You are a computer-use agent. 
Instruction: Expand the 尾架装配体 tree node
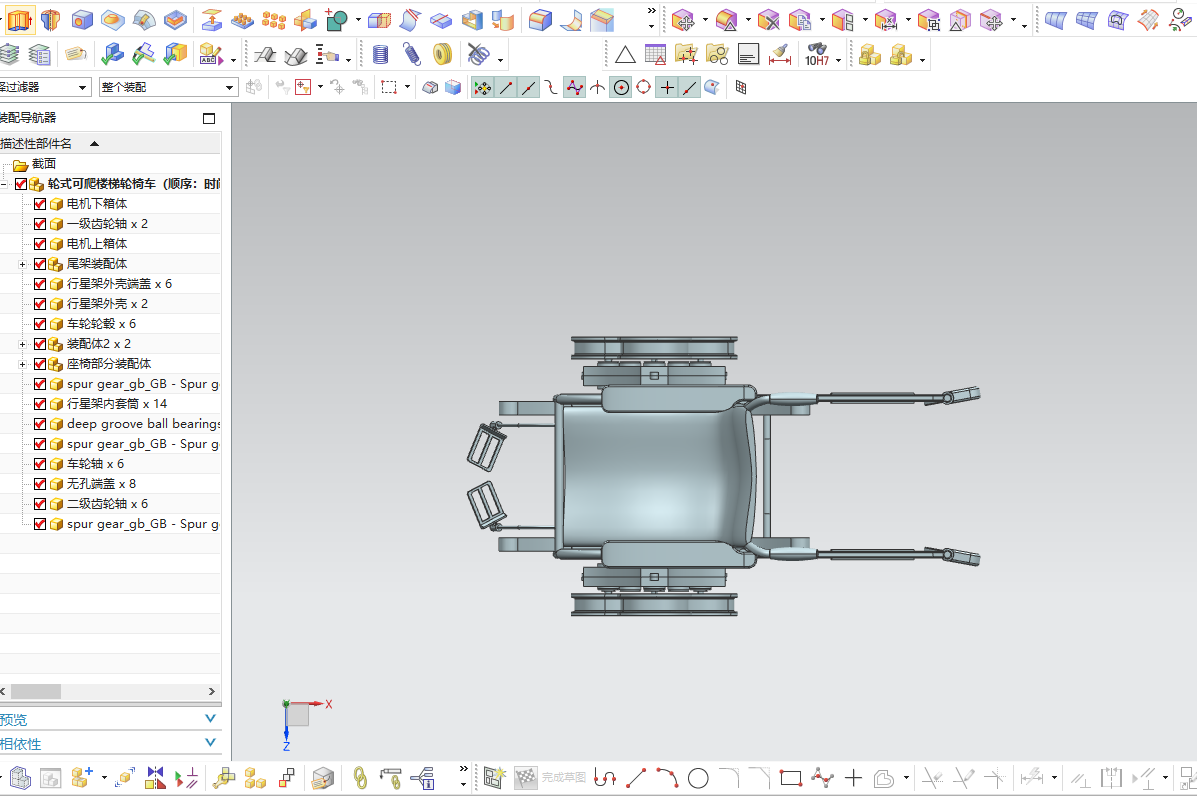[x=22, y=264]
